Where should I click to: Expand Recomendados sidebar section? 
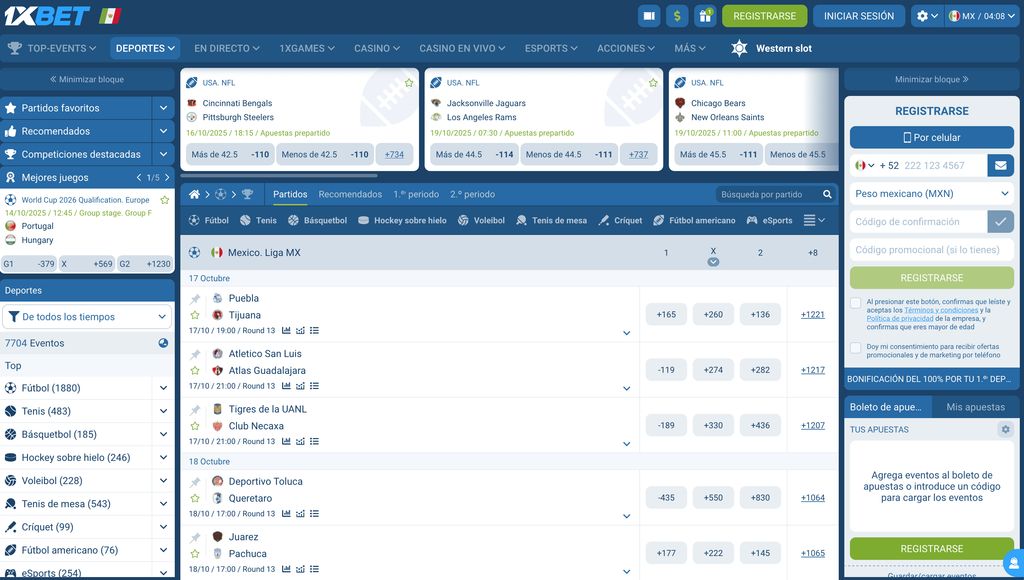pyautogui.click(x=163, y=131)
